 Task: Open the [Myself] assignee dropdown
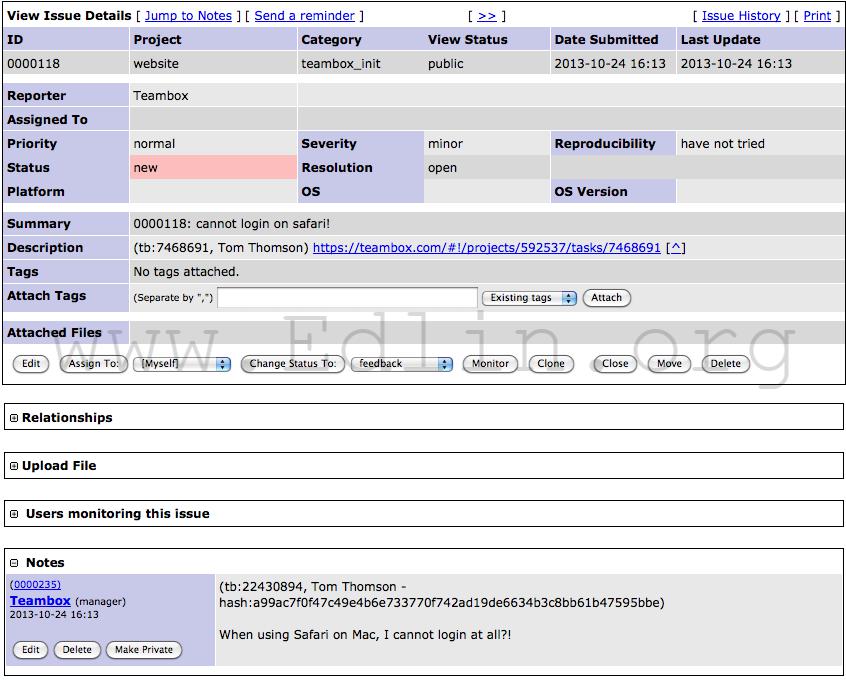point(182,364)
